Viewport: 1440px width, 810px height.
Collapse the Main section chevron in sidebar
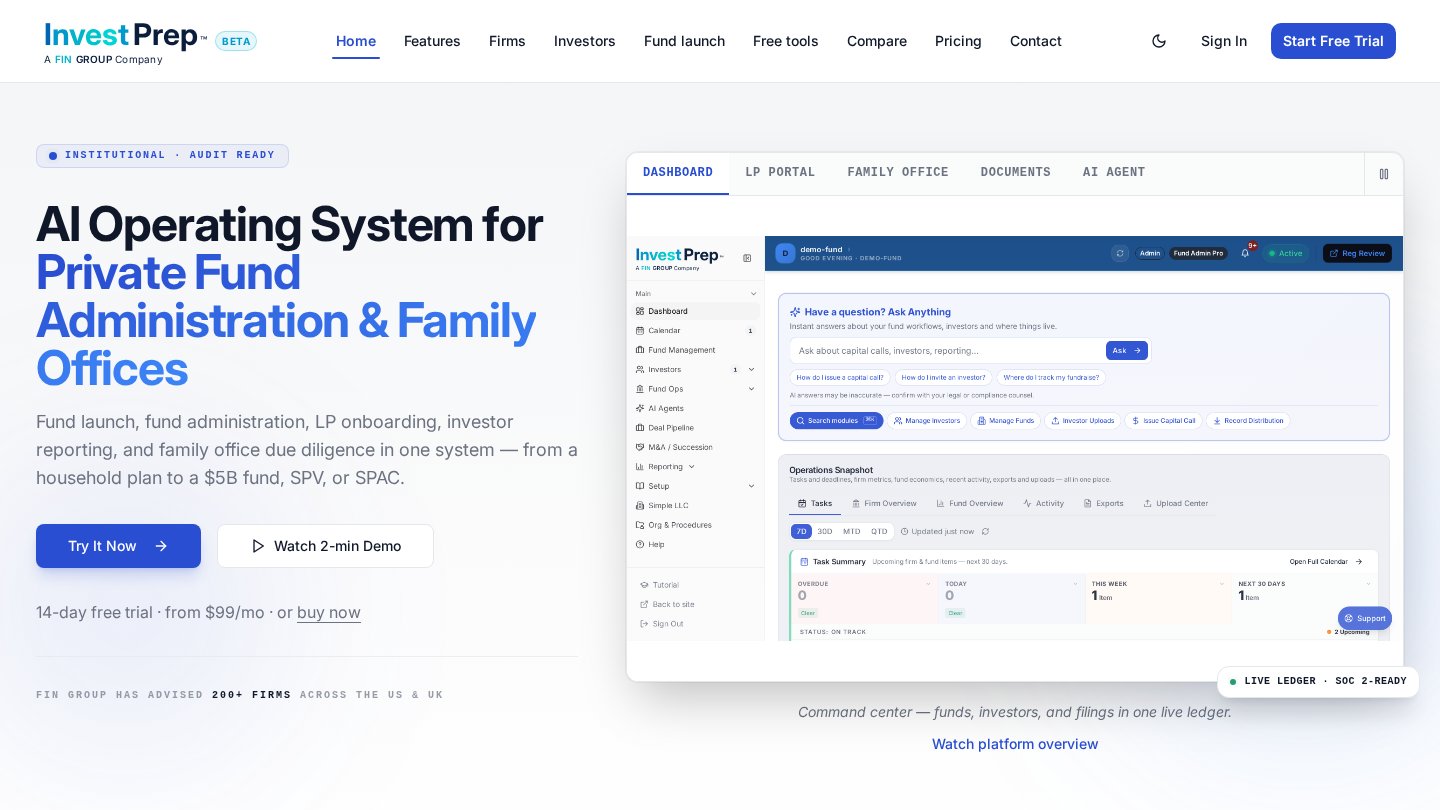pyautogui.click(x=753, y=293)
